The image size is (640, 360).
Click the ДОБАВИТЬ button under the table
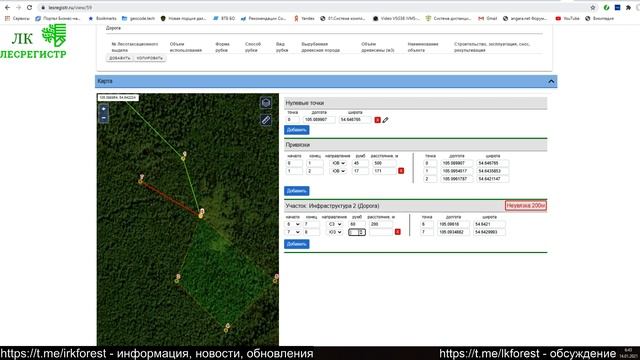click(x=120, y=58)
